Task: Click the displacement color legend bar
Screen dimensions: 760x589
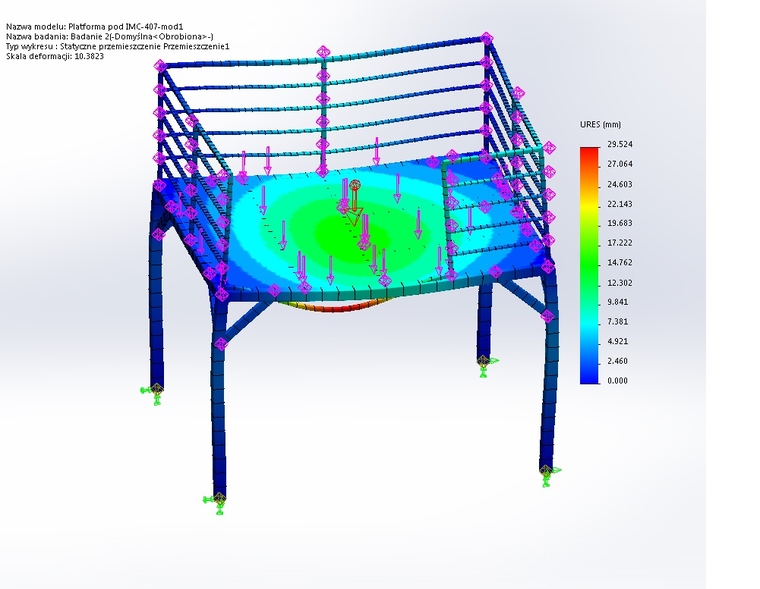Action: click(589, 266)
